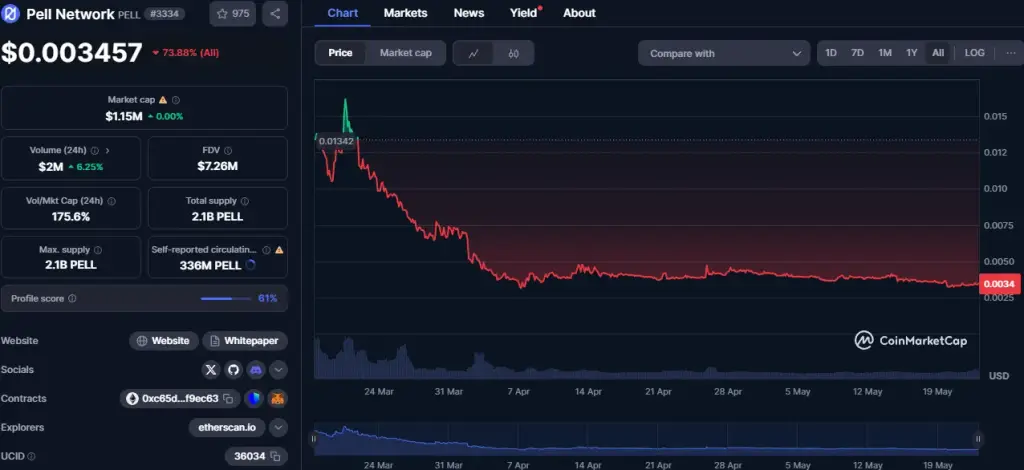Open the share icon button
This screenshot has height=470, width=1024.
[275, 14]
